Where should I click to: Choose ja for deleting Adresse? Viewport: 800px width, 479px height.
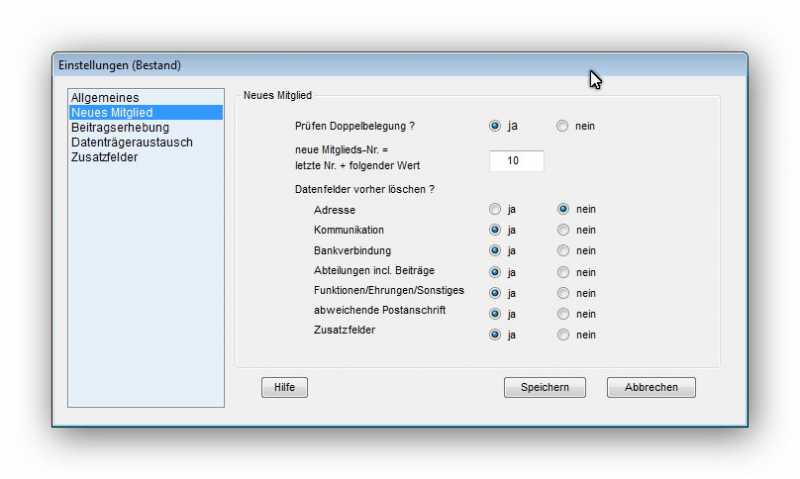495,210
